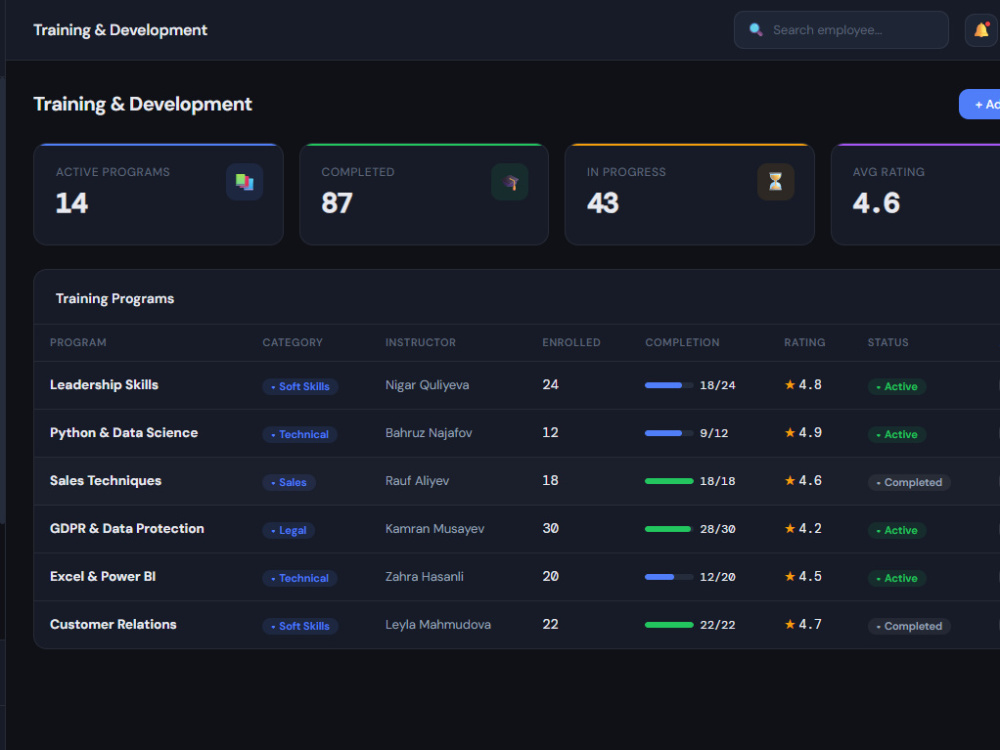
Task: Click the blue Add button
Action: [x=980, y=104]
